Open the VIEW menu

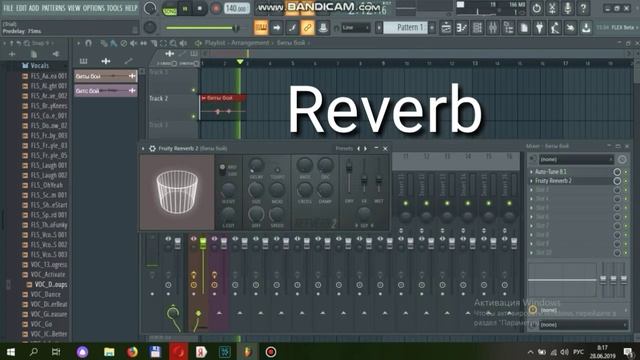point(74,8)
